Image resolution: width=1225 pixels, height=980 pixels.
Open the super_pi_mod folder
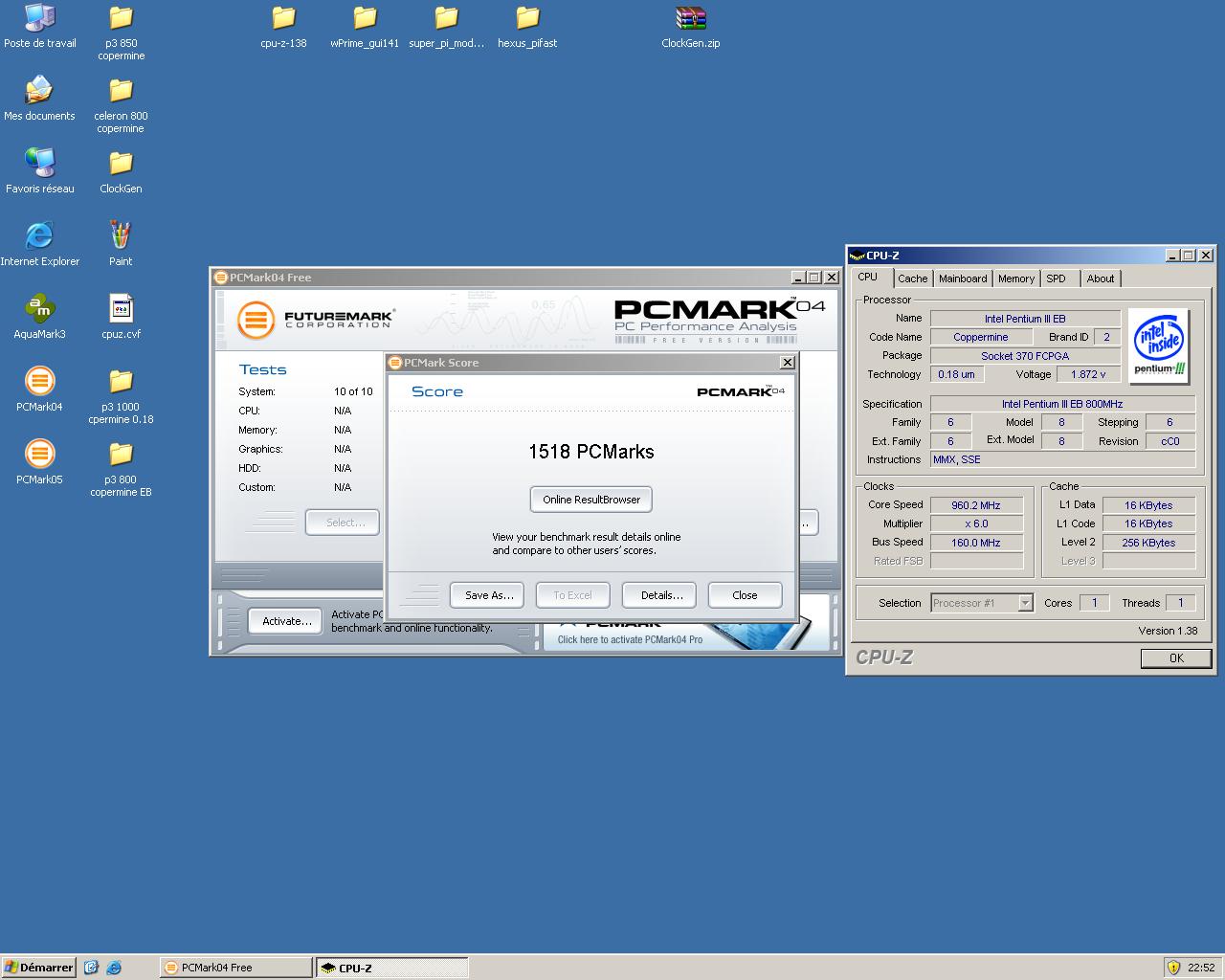click(446, 26)
